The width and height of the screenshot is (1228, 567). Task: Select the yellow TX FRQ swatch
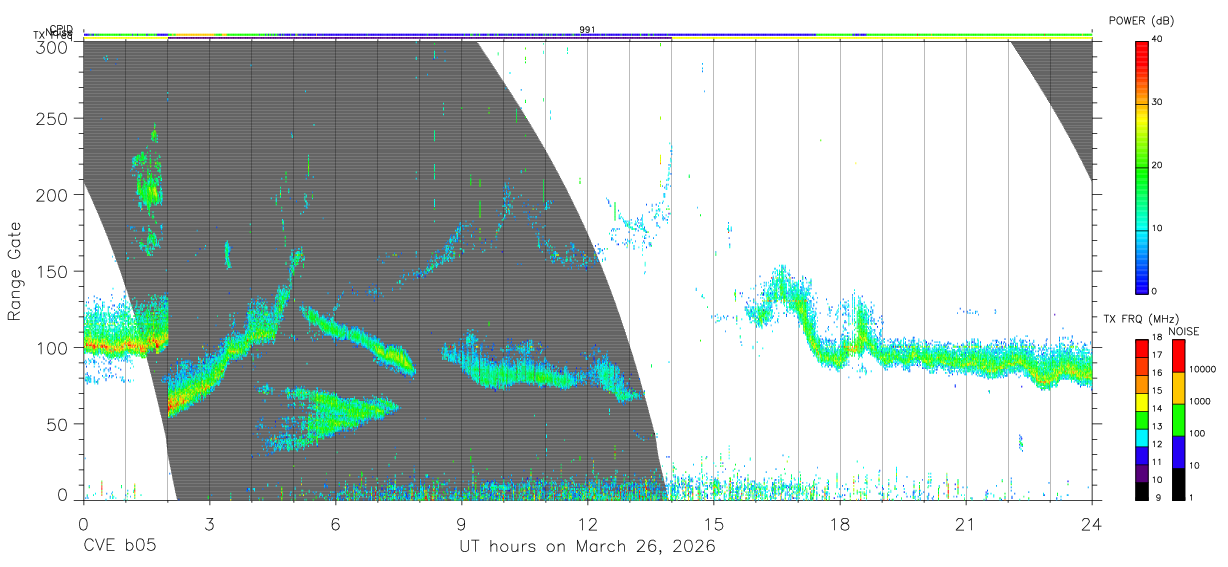point(1141,400)
